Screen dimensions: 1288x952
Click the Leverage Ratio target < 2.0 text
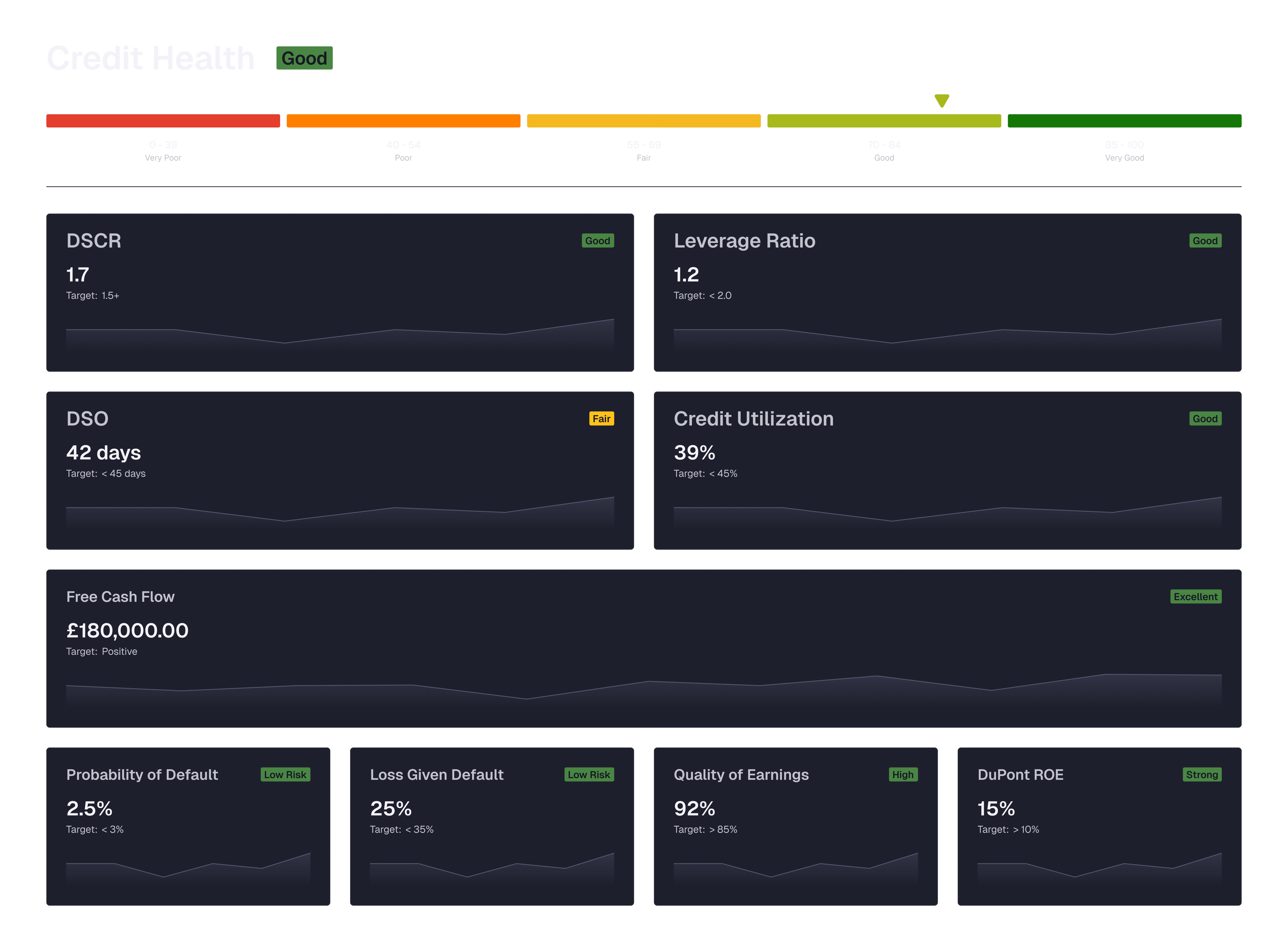(703, 296)
